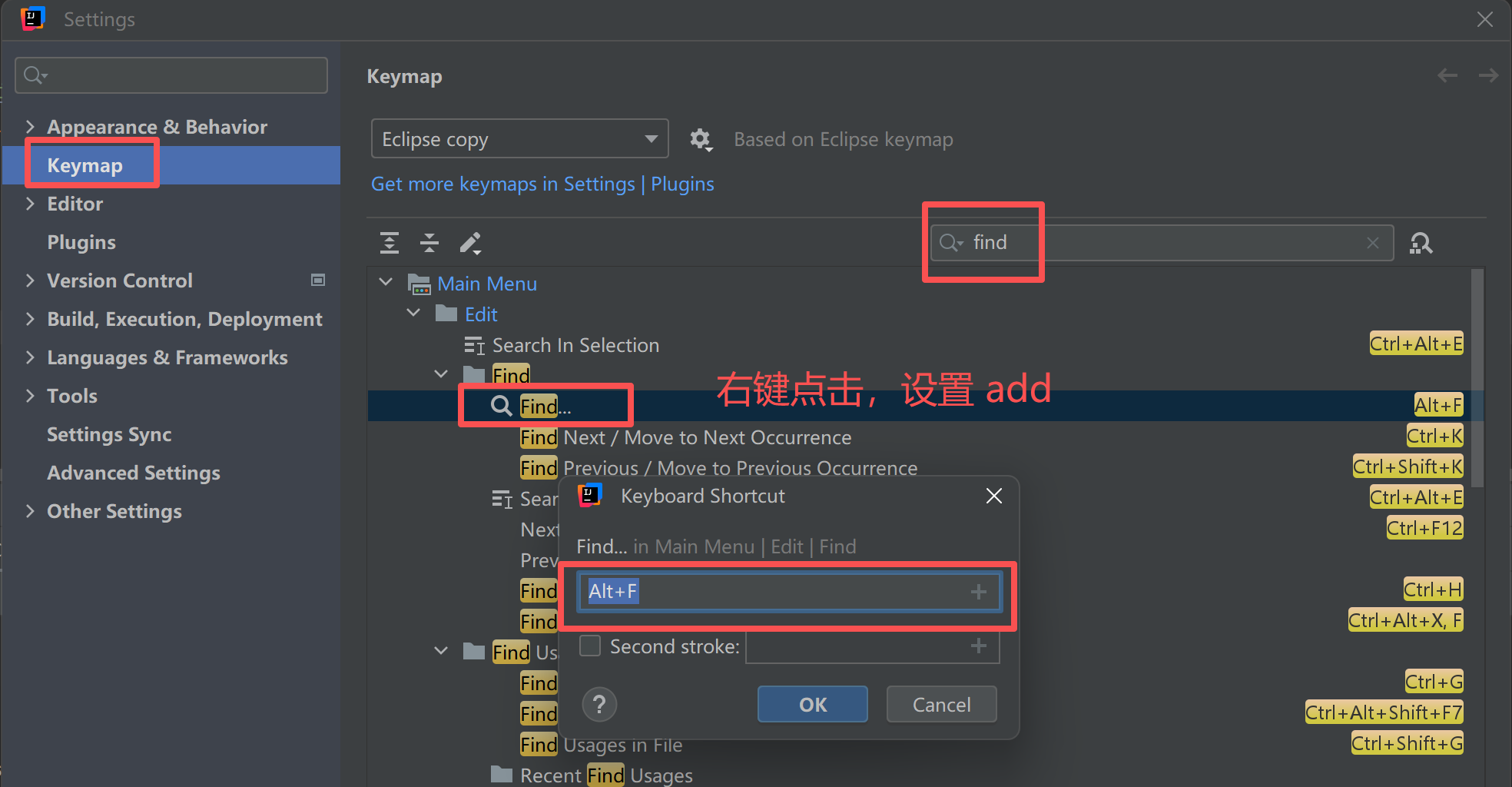Expand the Version Control section

point(30,281)
